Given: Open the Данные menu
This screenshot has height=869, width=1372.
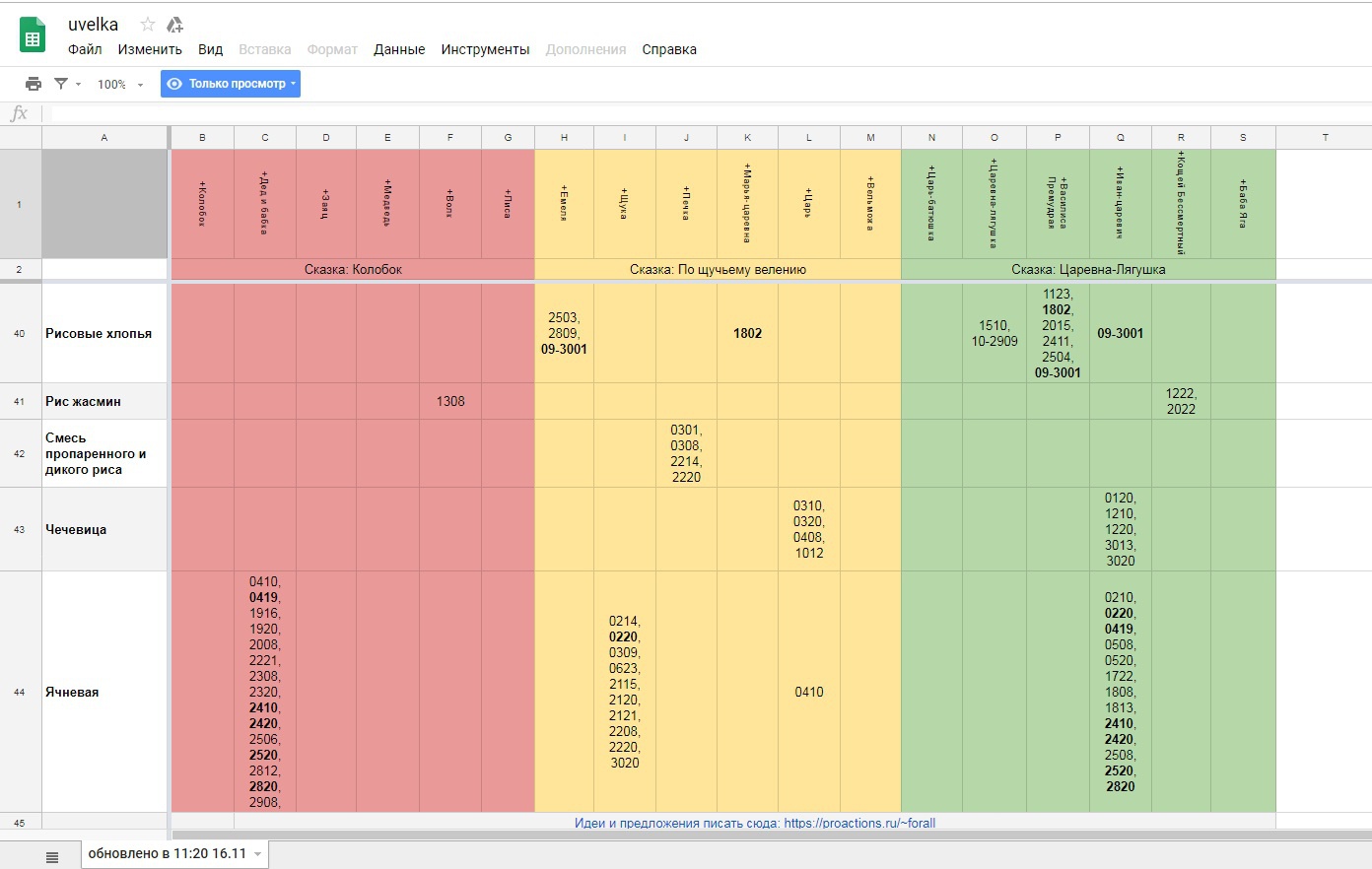Looking at the screenshot, I should point(399,49).
